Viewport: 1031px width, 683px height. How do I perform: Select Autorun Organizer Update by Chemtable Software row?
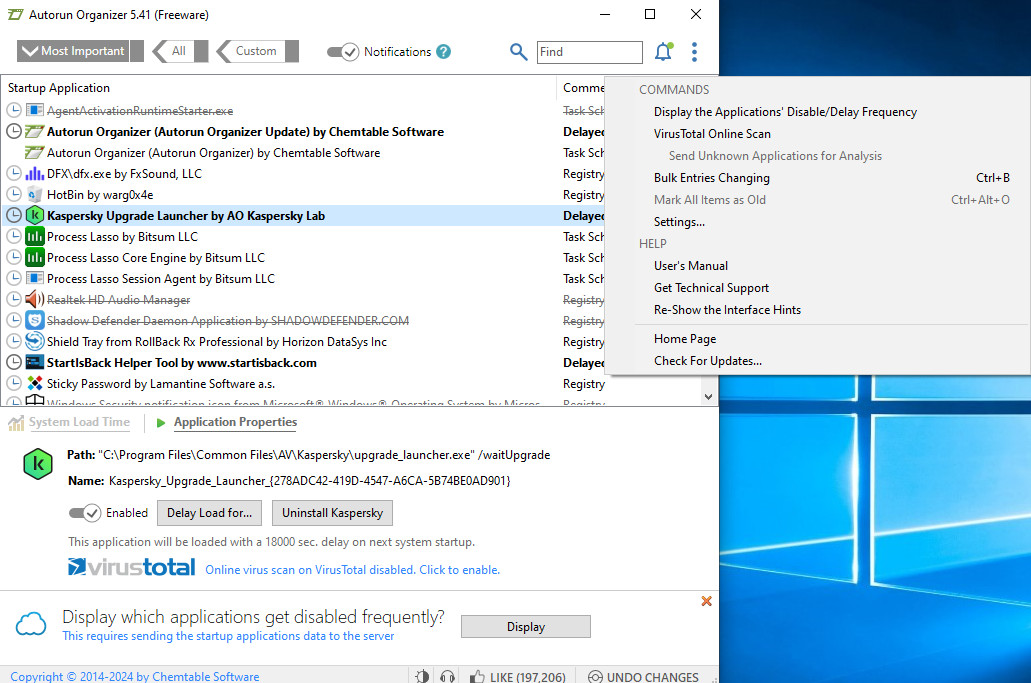pos(302,131)
